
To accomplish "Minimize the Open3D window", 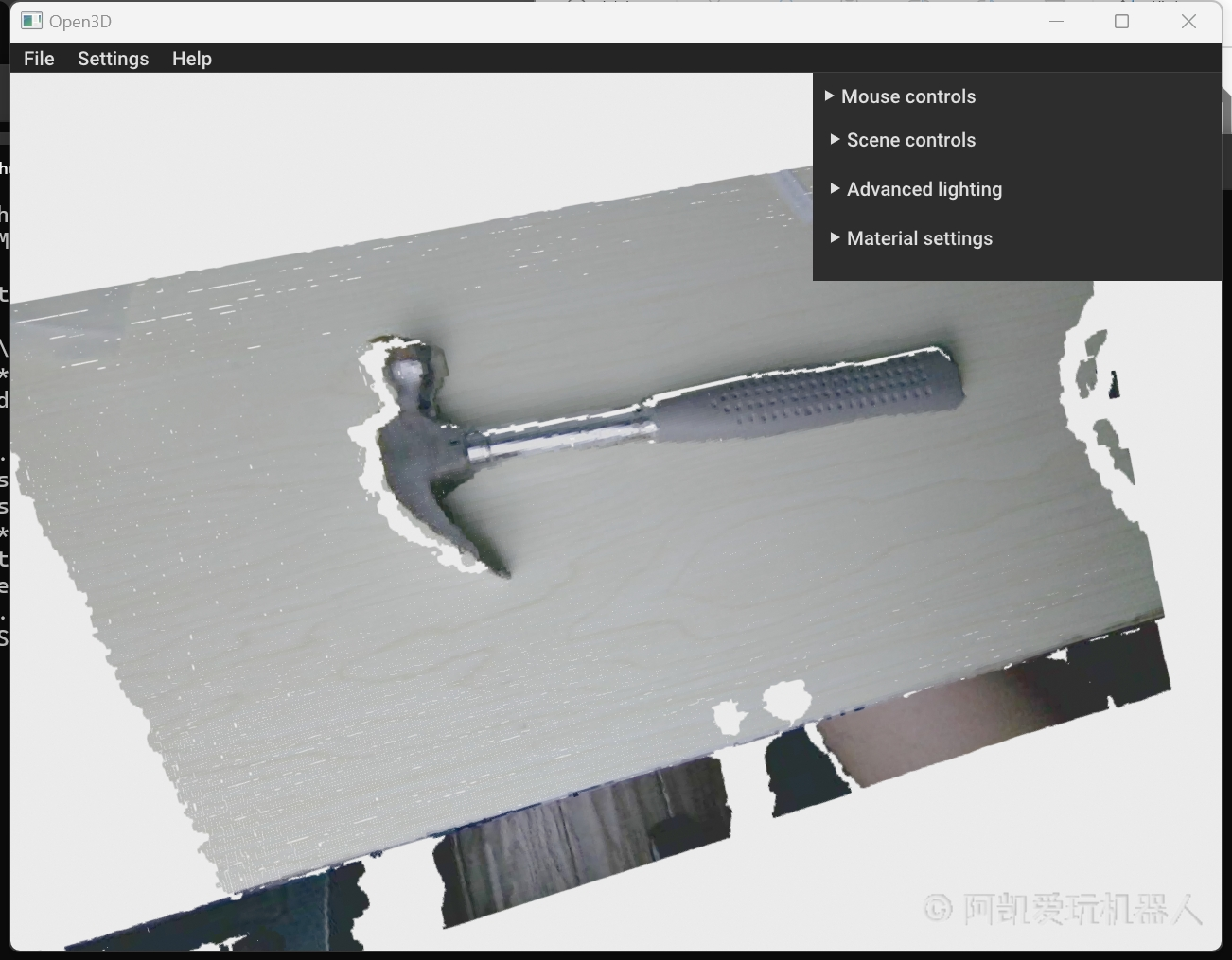I will click(x=1056, y=22).
